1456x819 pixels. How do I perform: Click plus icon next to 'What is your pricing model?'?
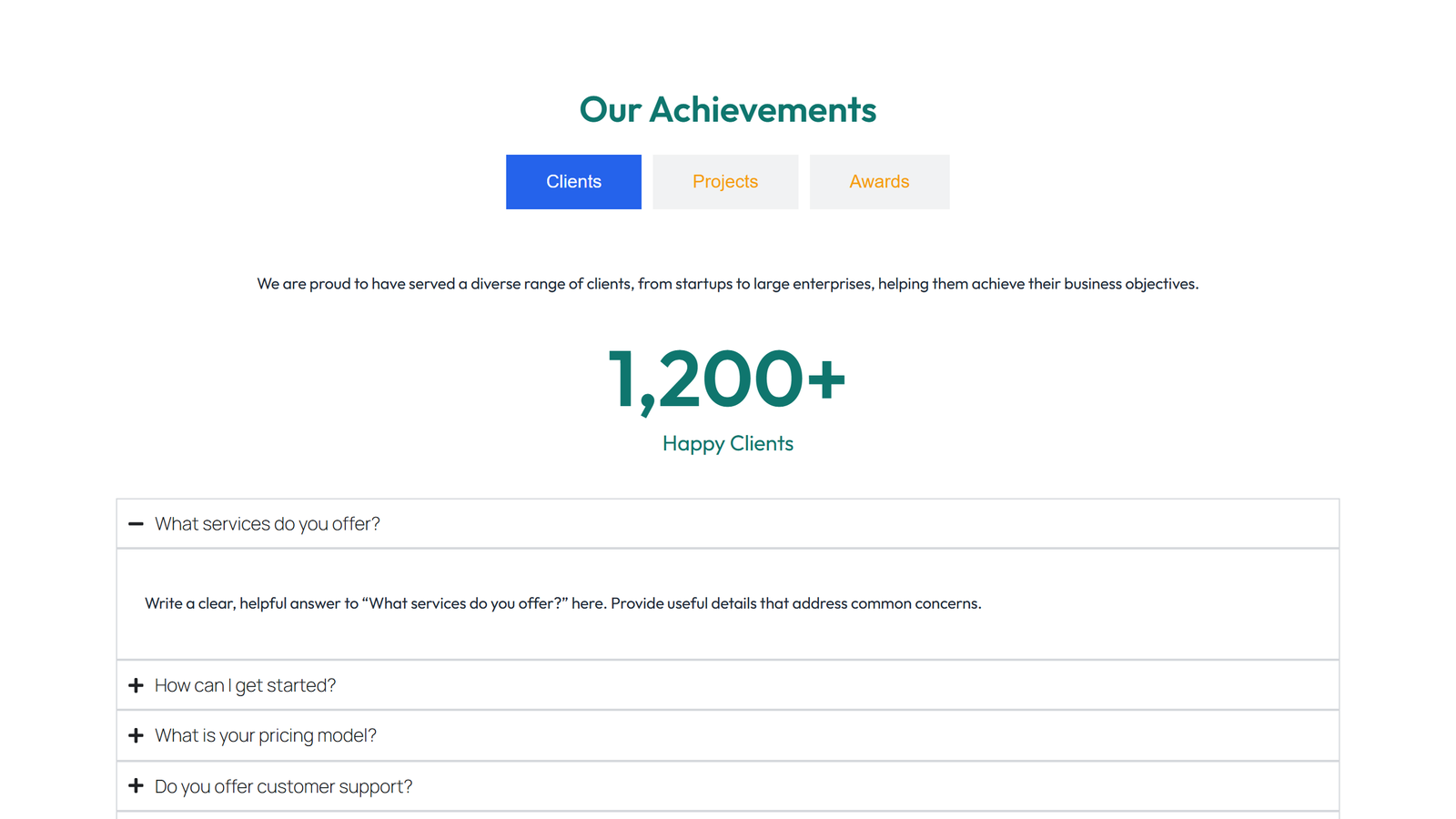136,735
